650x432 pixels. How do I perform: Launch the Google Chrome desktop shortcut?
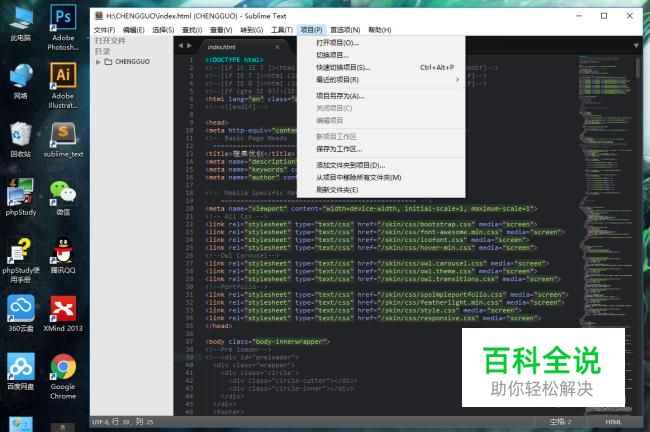(63, 376)
